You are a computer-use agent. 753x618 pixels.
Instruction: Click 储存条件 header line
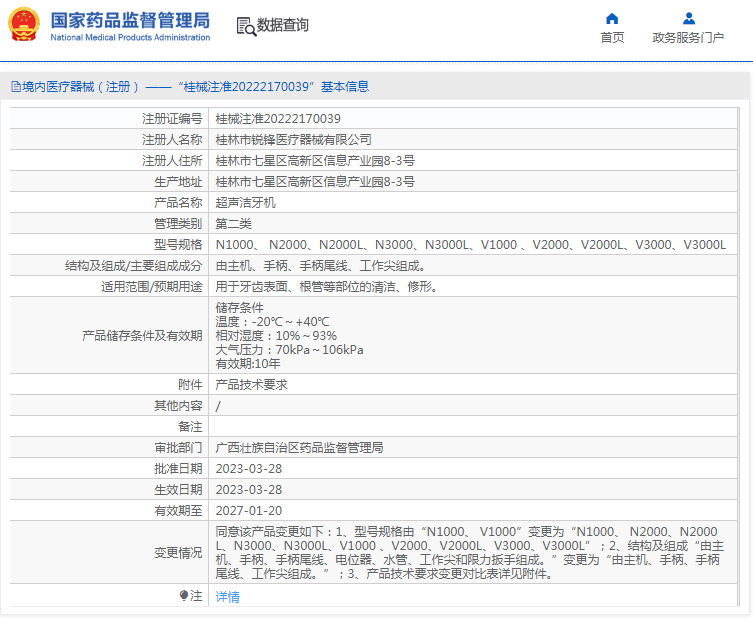point(240,308)
